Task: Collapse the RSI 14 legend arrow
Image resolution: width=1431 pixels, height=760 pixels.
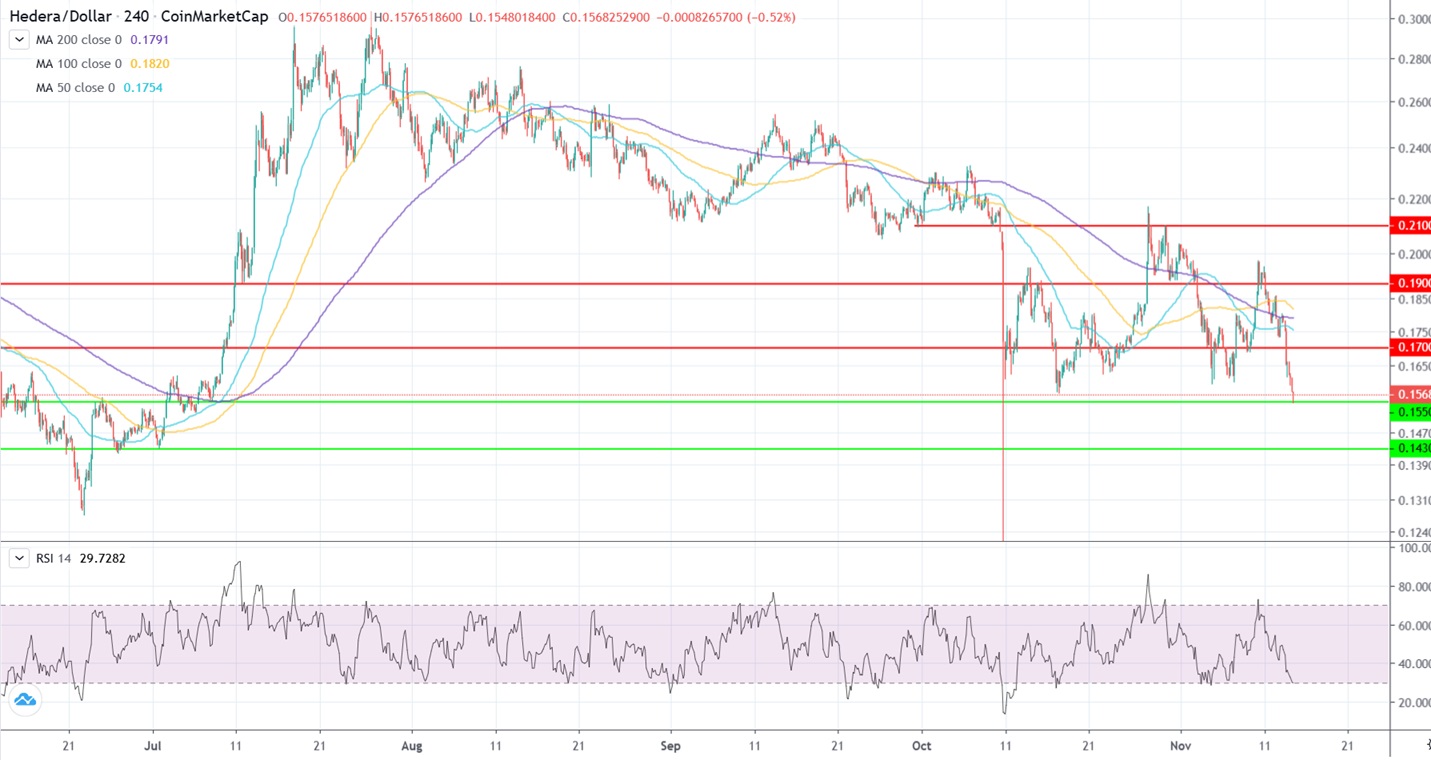Action: (x=19, y=559)
